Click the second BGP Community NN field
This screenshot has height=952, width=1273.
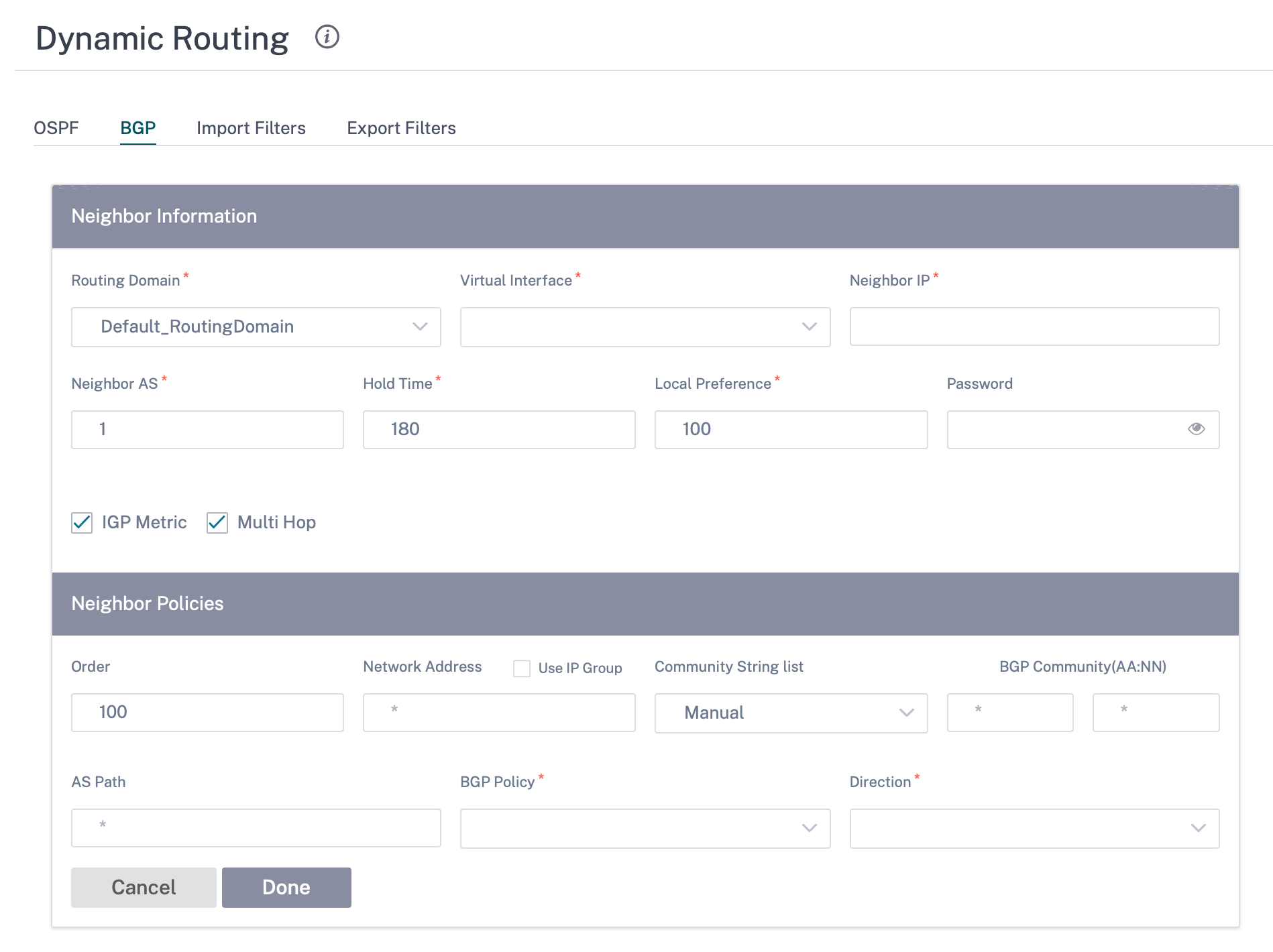coord(1156,713)
